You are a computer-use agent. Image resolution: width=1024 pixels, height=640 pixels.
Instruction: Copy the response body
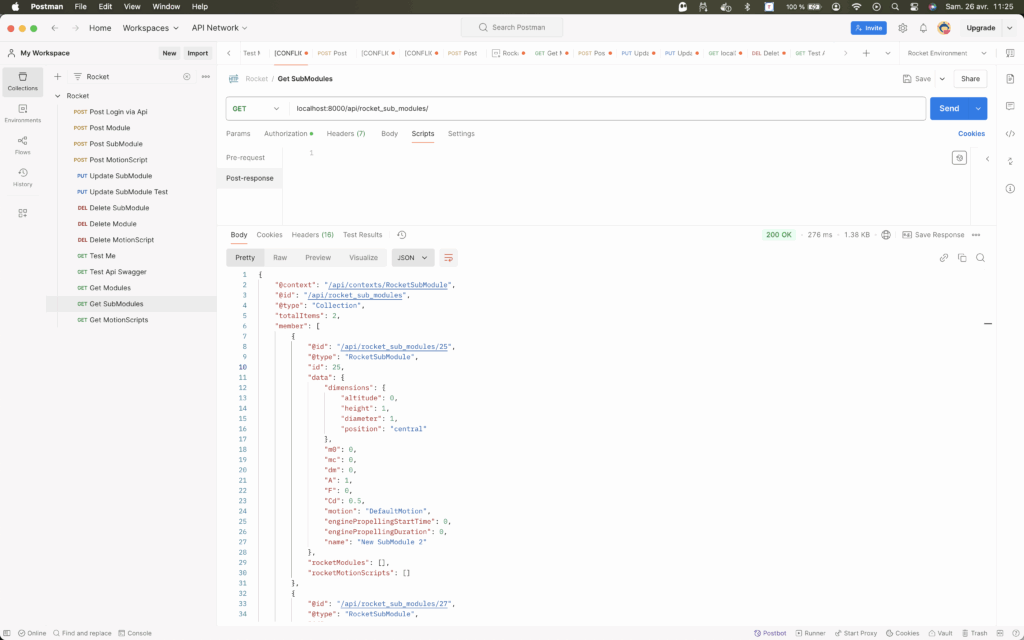(x=962, y=258)
